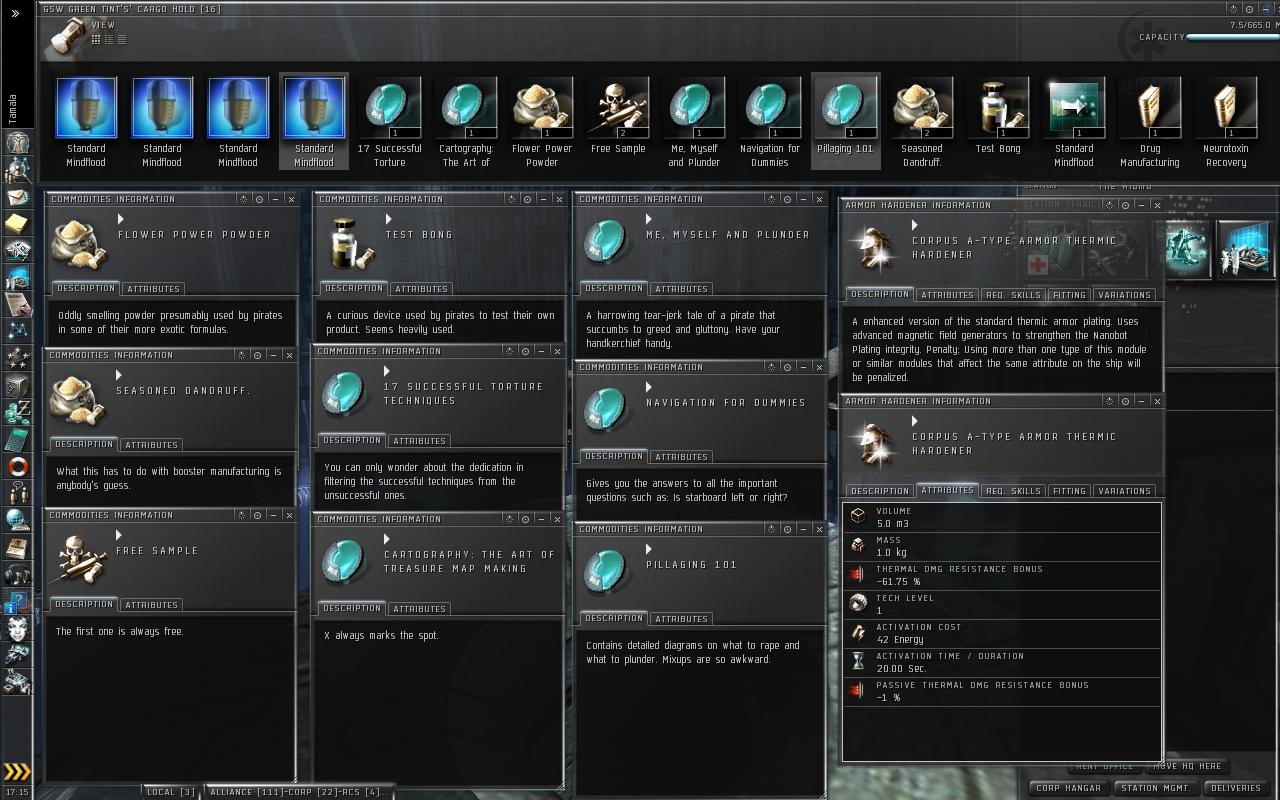The image size is (1280, 800).
Task: Open the mail envelope icon in sidebar
Action: [17, 197]
